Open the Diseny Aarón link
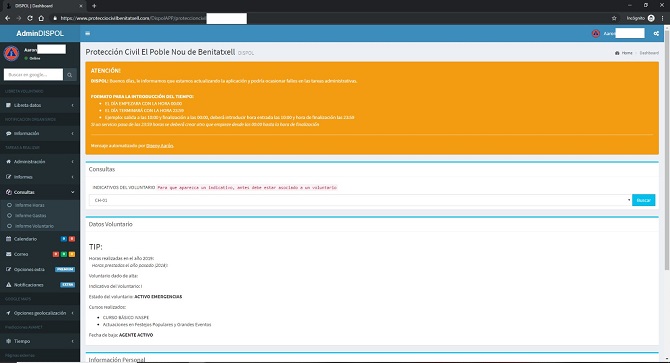The width and height of the screenshot is (670, 363). pos(160,146)
